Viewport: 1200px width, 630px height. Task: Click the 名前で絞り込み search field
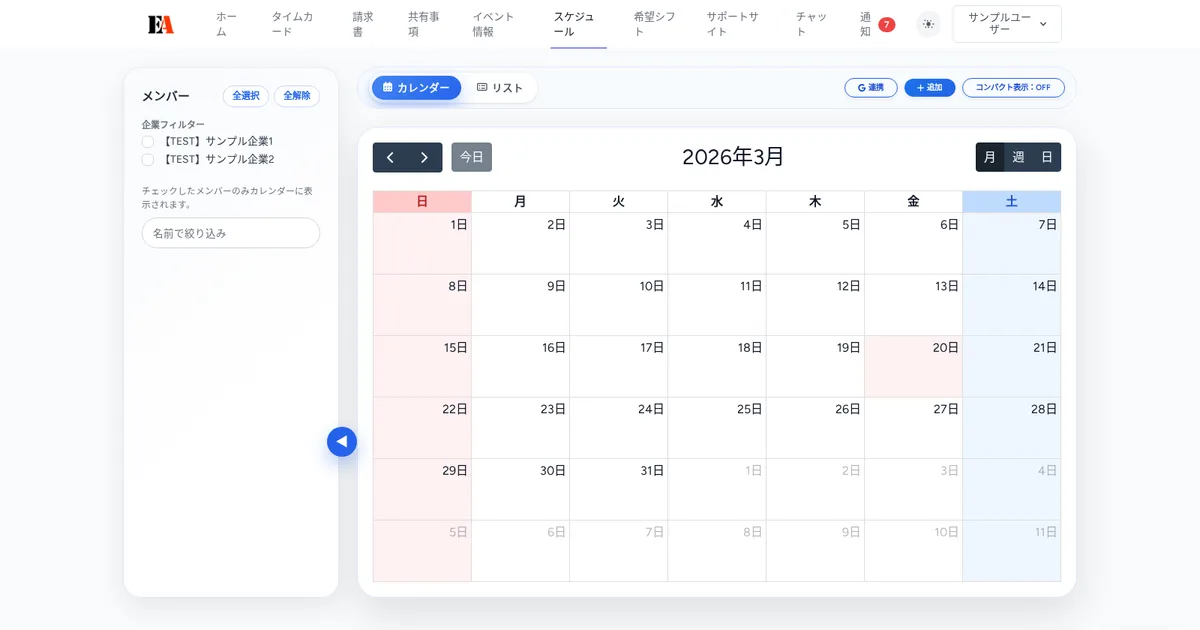[x=230, y=232]
